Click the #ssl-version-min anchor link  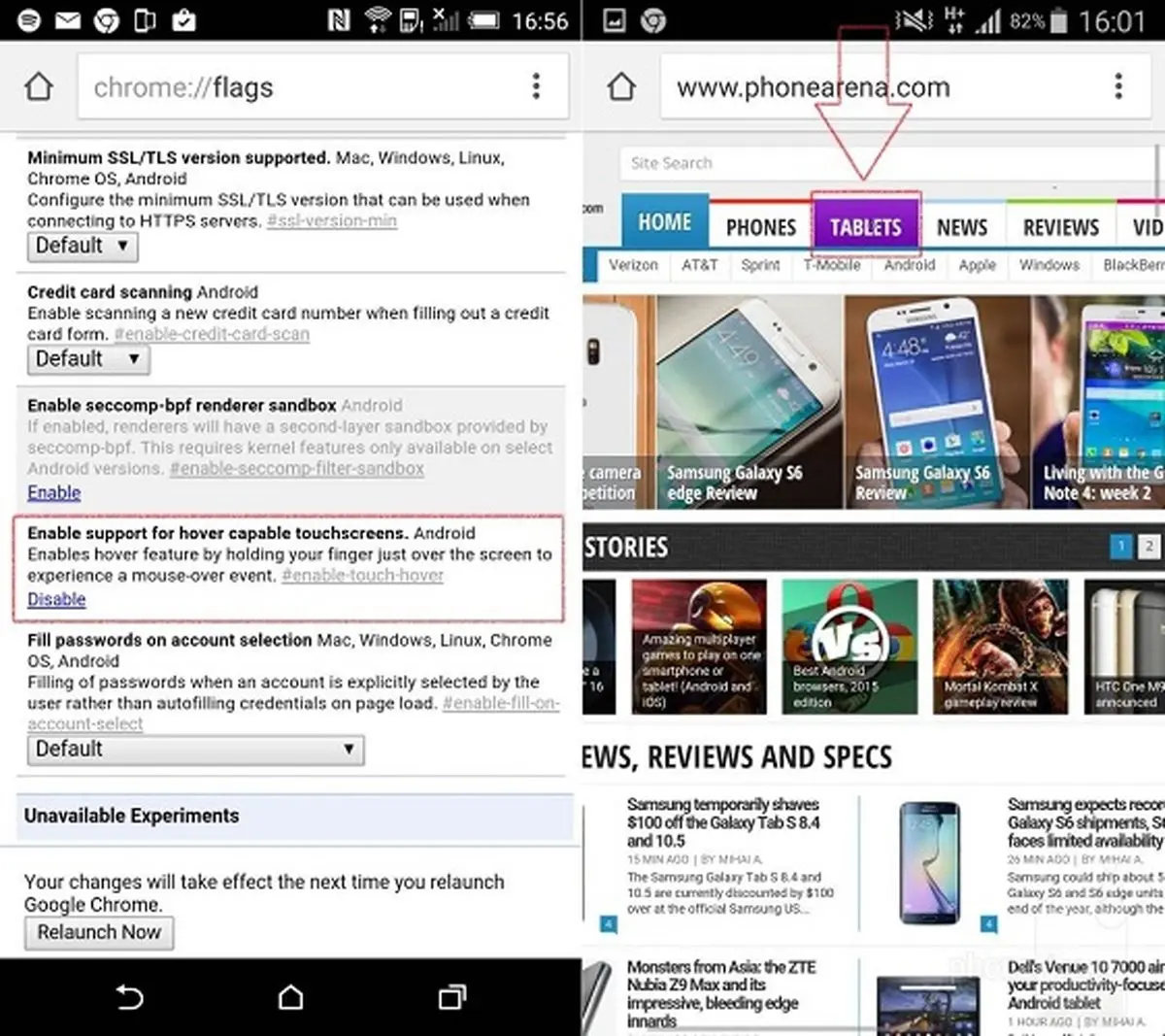point(332,221)
